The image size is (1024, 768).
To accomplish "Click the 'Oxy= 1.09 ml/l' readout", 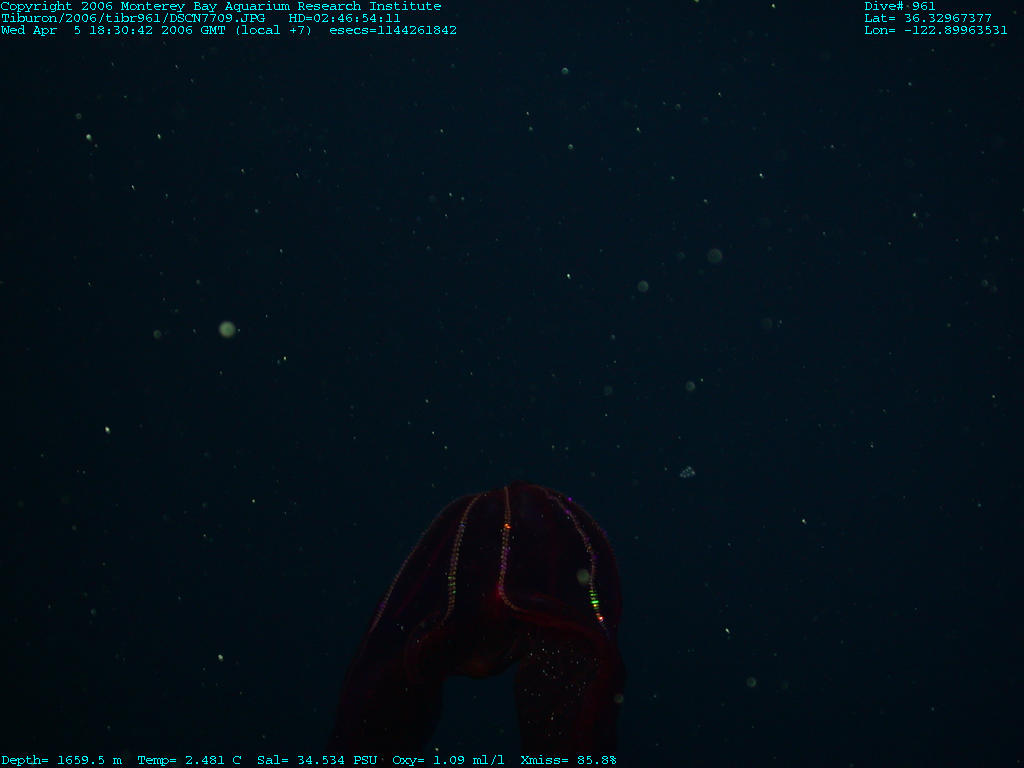I will (448, 760).
